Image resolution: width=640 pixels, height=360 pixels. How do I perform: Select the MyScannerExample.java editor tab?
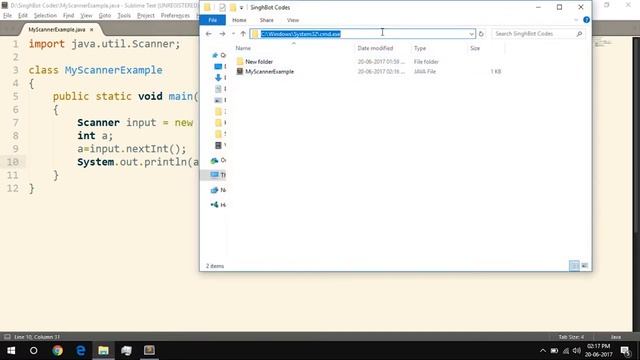click(x=57, y=29)
